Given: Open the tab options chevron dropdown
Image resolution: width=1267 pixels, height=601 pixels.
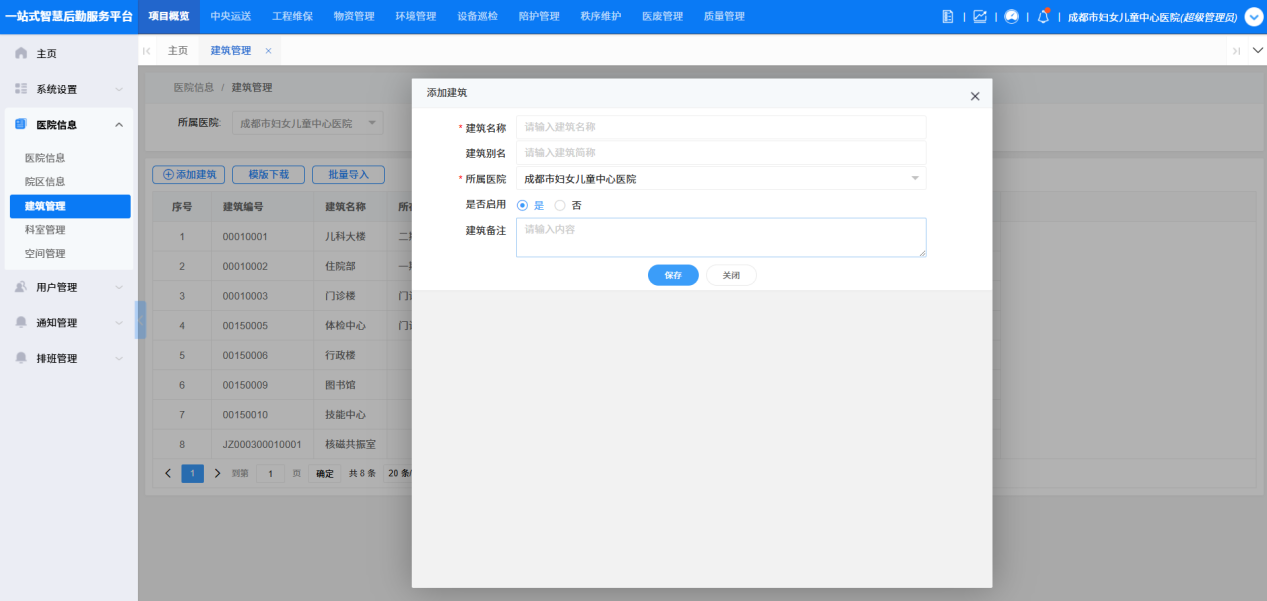Looking at the screenshot, I should pyautogui.click(x=1258, y=50).
